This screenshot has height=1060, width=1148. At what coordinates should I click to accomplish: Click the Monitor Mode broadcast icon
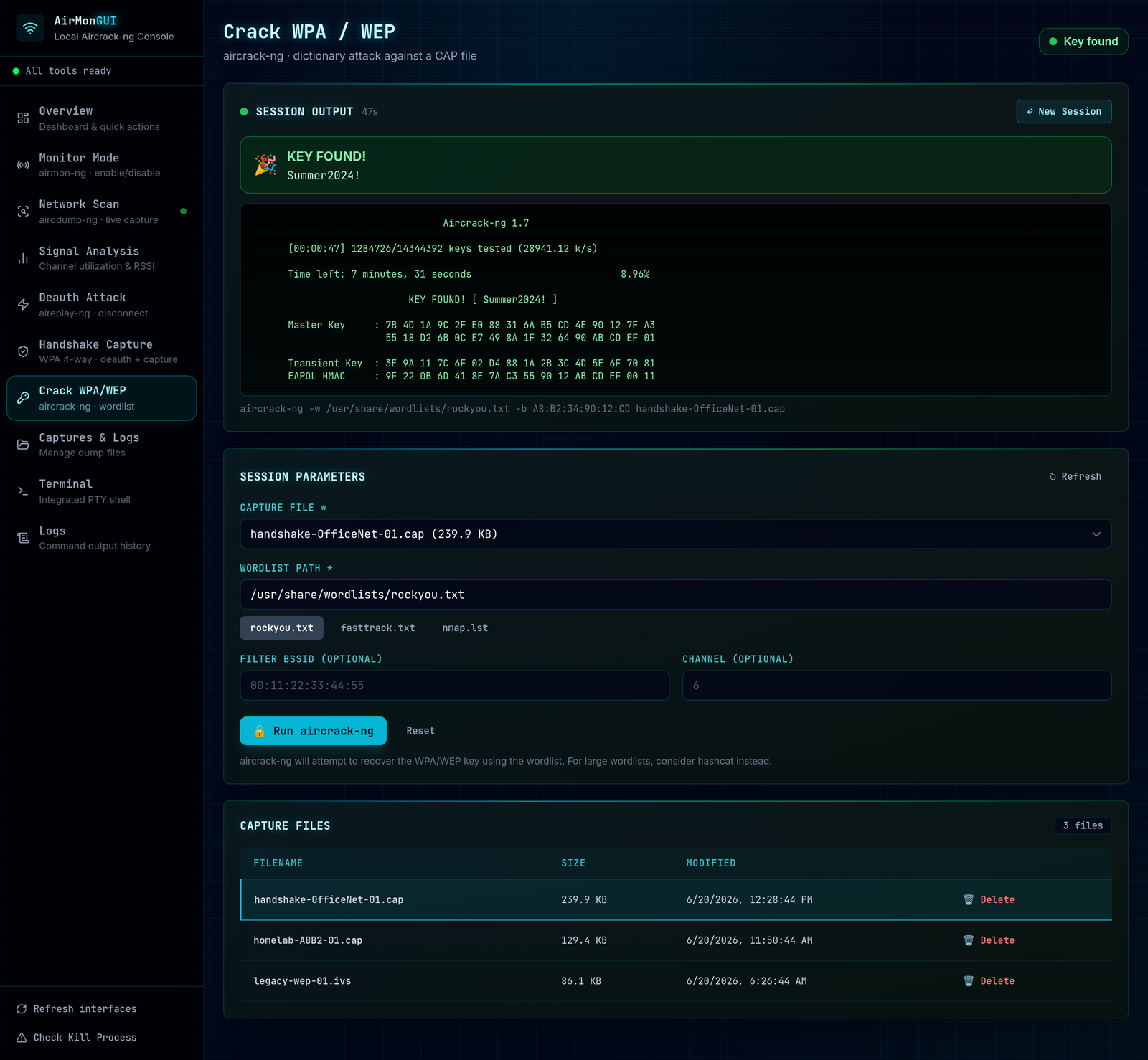[x=23, y=165]
